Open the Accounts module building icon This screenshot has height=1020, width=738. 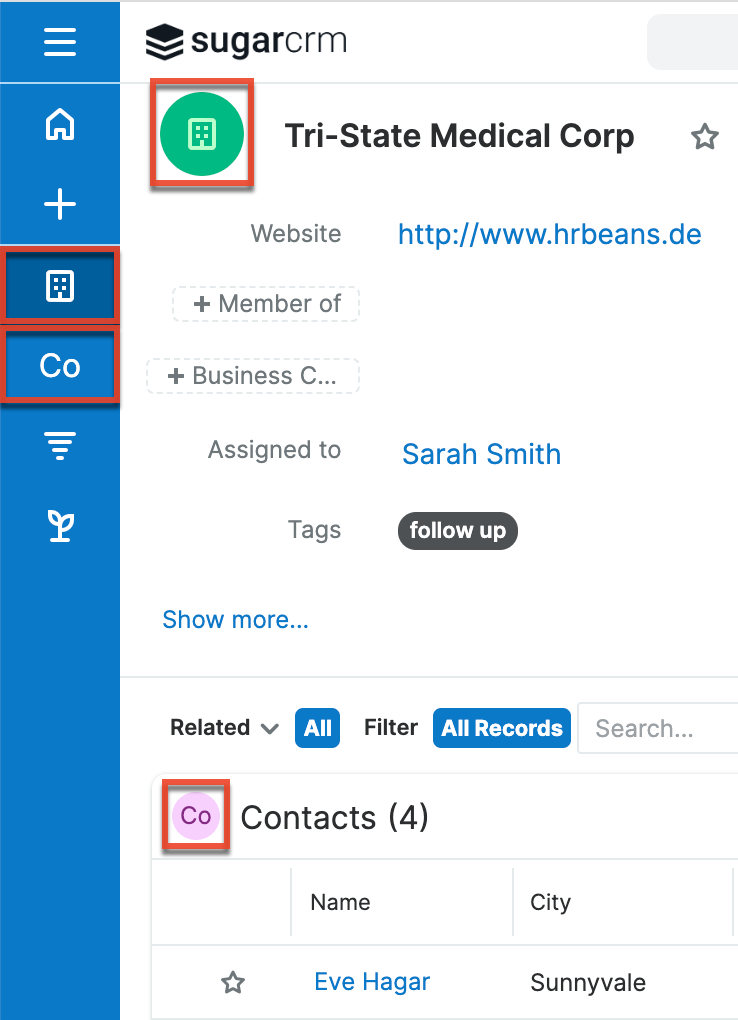(x=60, y=286)
